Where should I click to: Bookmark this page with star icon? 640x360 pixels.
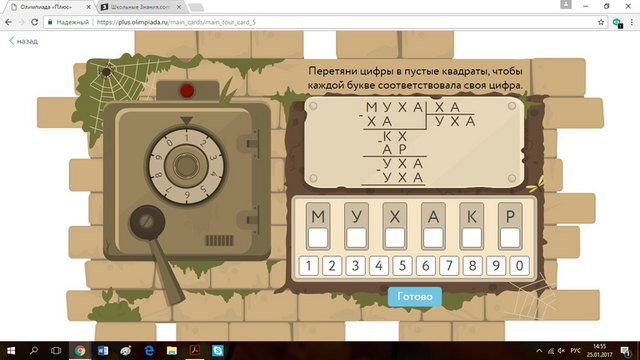pos(601,22)
